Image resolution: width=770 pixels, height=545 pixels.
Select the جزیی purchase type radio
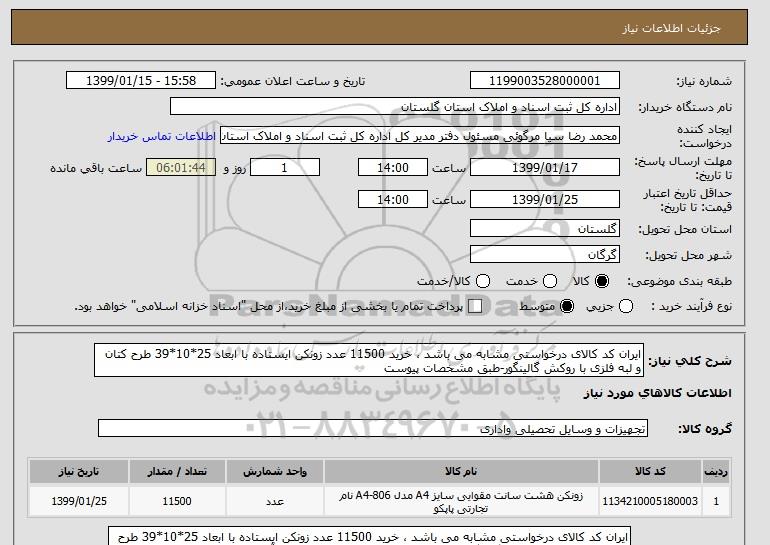(626, 306)
